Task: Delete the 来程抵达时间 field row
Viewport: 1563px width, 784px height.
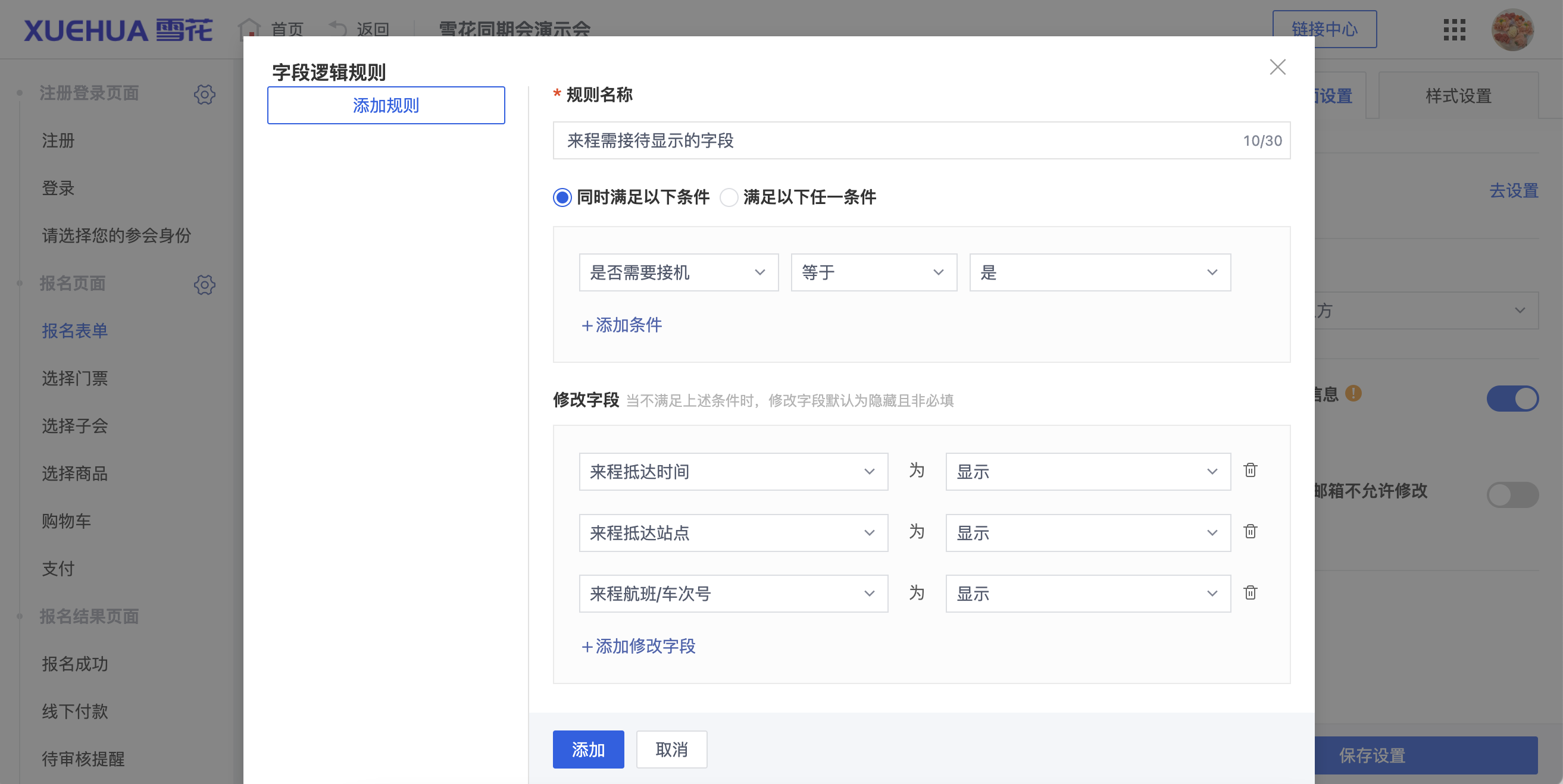Action: [x=1250, y=470]
